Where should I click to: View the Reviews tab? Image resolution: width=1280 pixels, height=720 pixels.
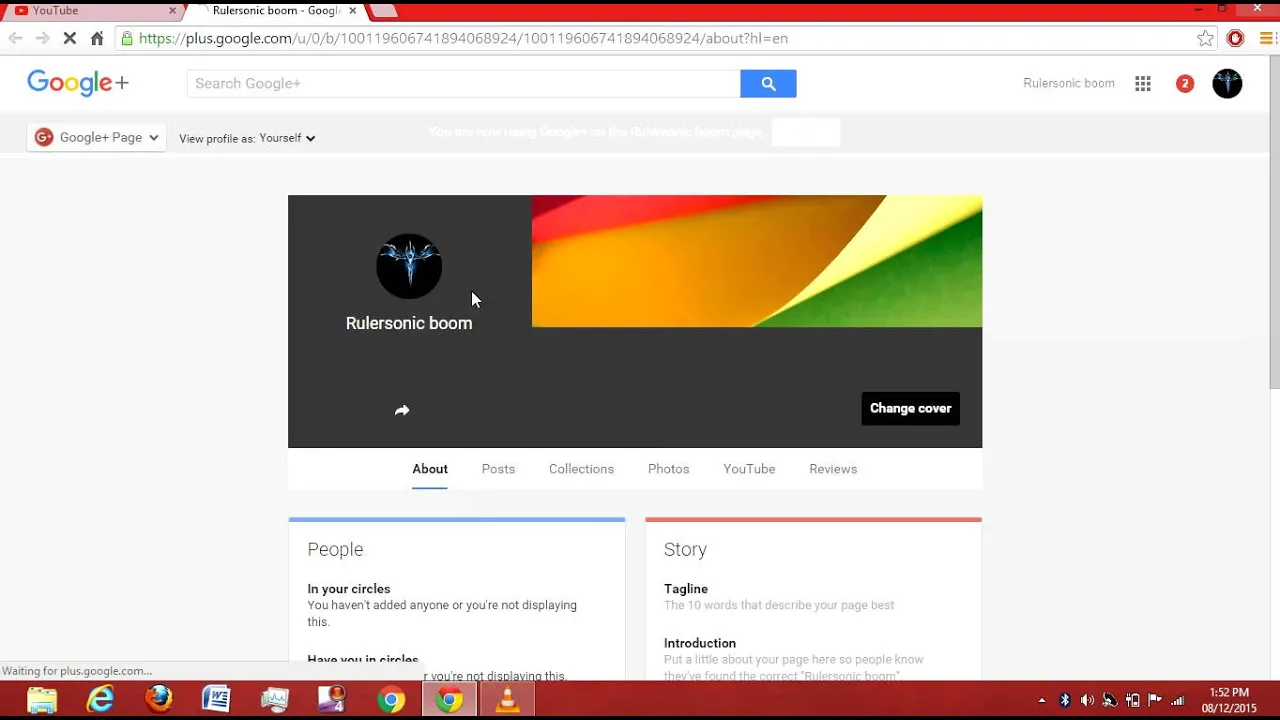(833, 469)
